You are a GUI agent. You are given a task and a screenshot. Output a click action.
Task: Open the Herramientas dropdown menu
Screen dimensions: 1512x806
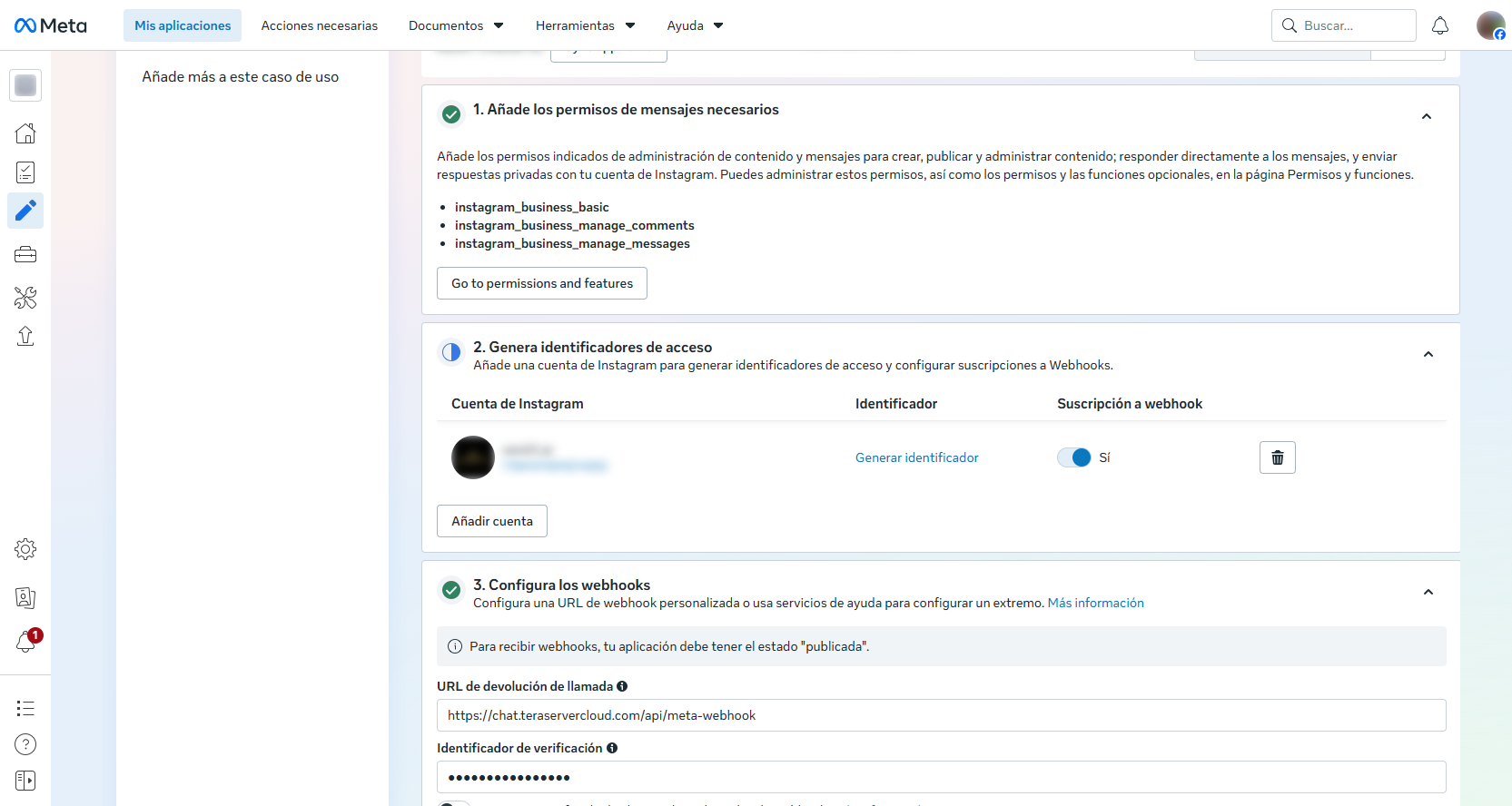tap(585, 25)
